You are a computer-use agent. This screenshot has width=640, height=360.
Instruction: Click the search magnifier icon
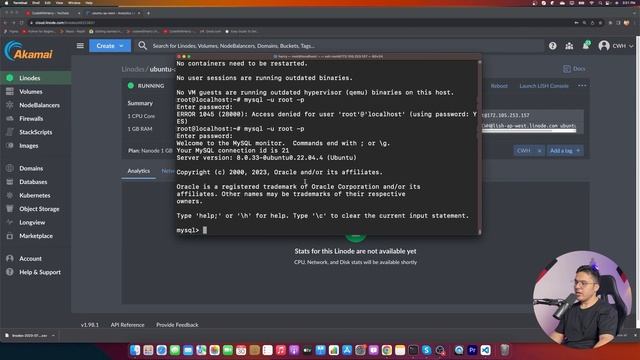click(142, 46)
